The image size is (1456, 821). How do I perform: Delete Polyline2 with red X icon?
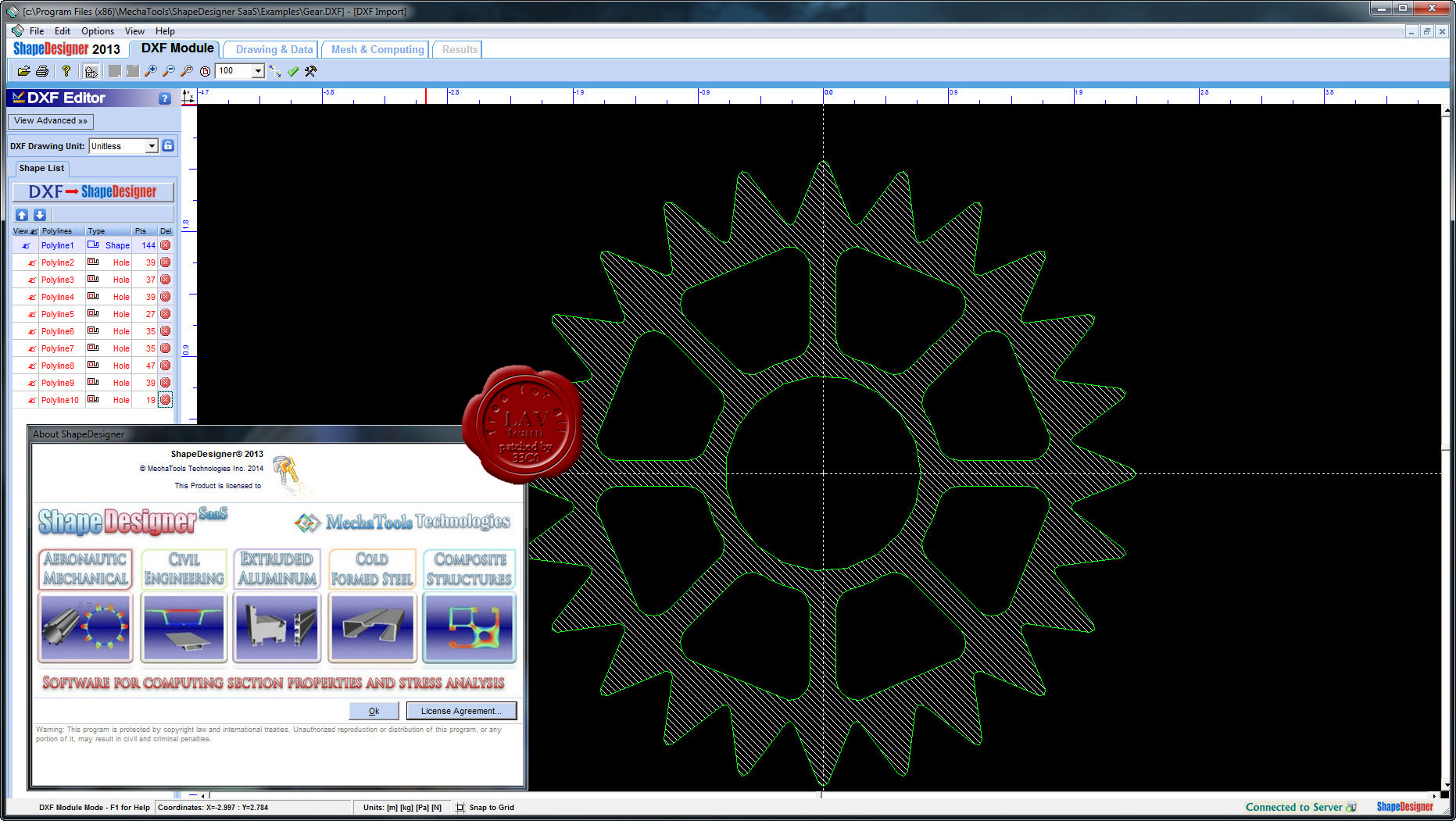pyautogui.click(x=166, y=262)
